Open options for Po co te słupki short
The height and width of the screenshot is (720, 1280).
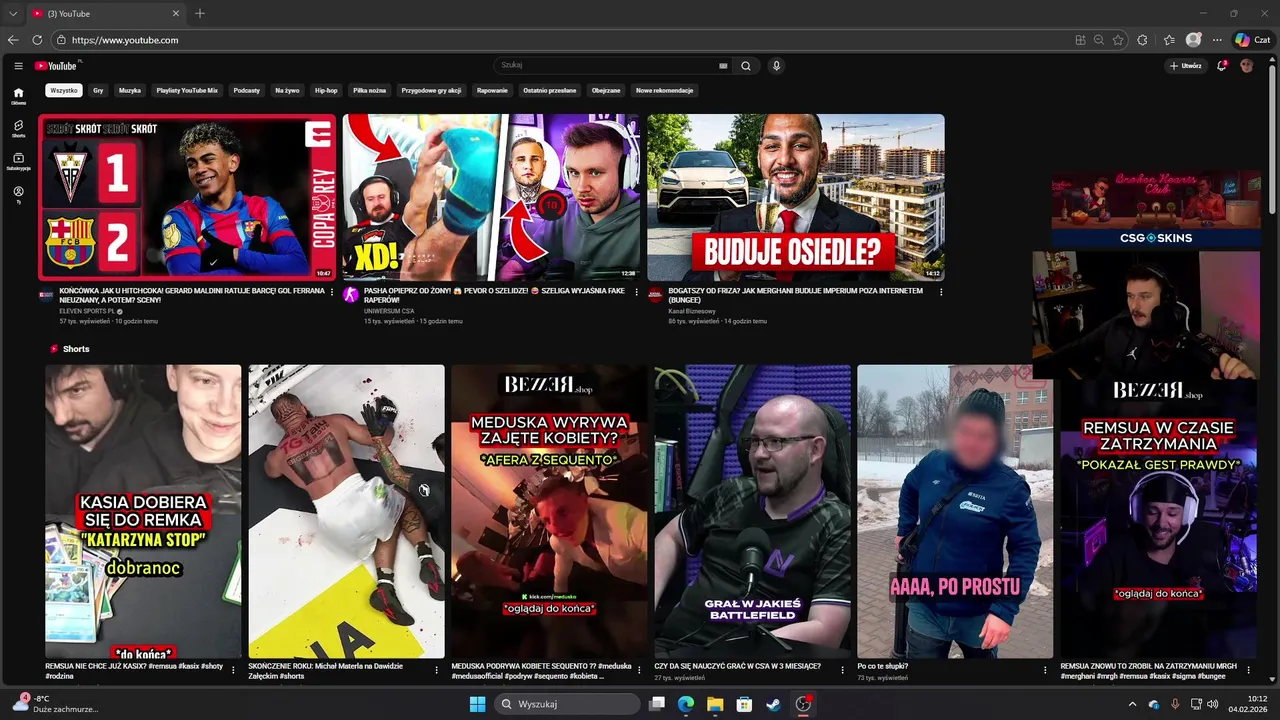[1046, 670]
